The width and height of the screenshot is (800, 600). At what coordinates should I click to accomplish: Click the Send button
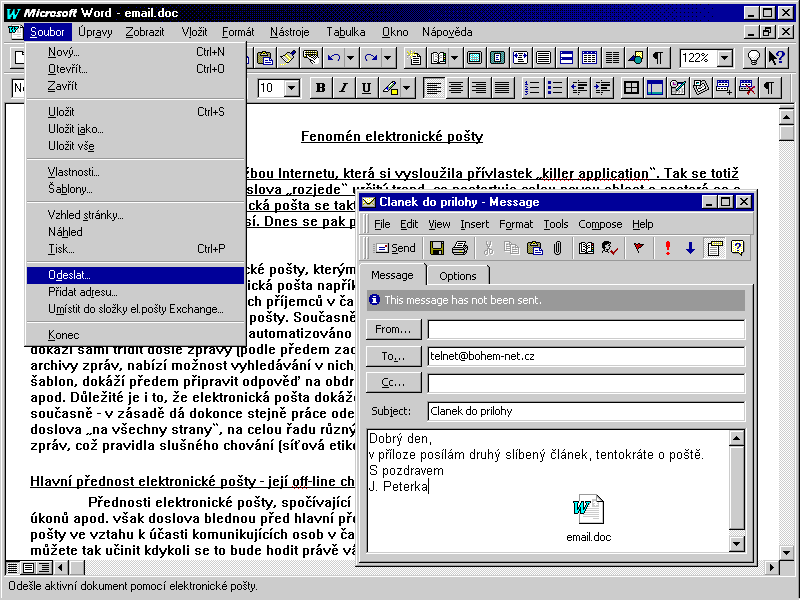[x=395, y=248]
